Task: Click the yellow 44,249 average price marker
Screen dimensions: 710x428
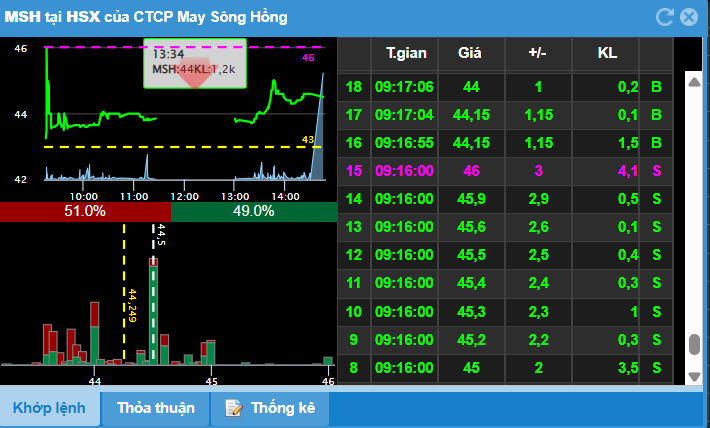Action: [132, 306]
